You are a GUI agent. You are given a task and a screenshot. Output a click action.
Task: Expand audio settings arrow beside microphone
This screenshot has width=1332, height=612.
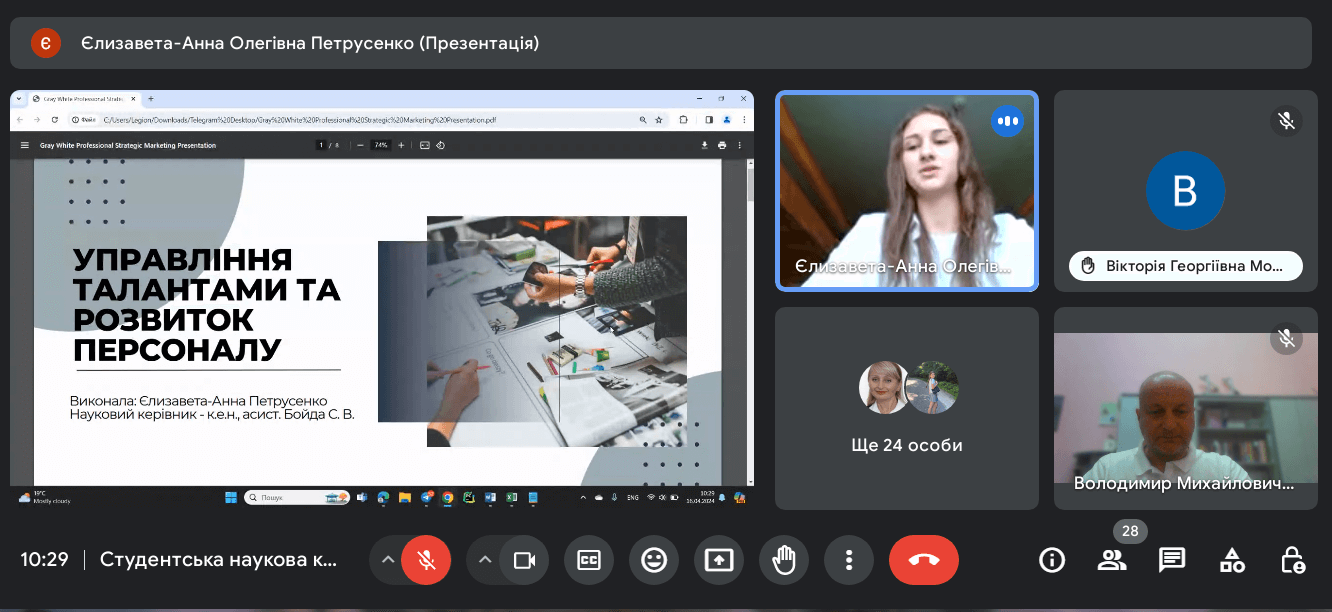pyautogui.click(x=387, y=560)
